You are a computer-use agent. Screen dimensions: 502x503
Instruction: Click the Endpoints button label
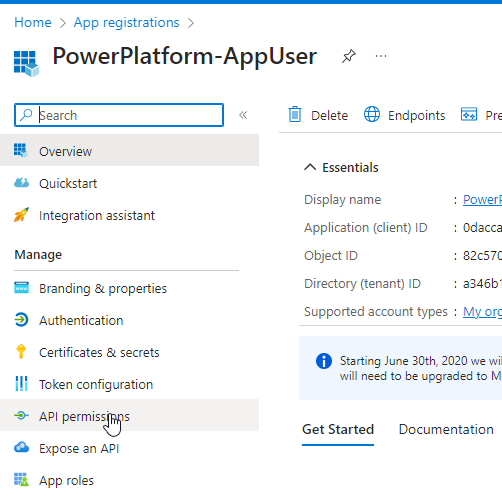[x=416, y=115]
